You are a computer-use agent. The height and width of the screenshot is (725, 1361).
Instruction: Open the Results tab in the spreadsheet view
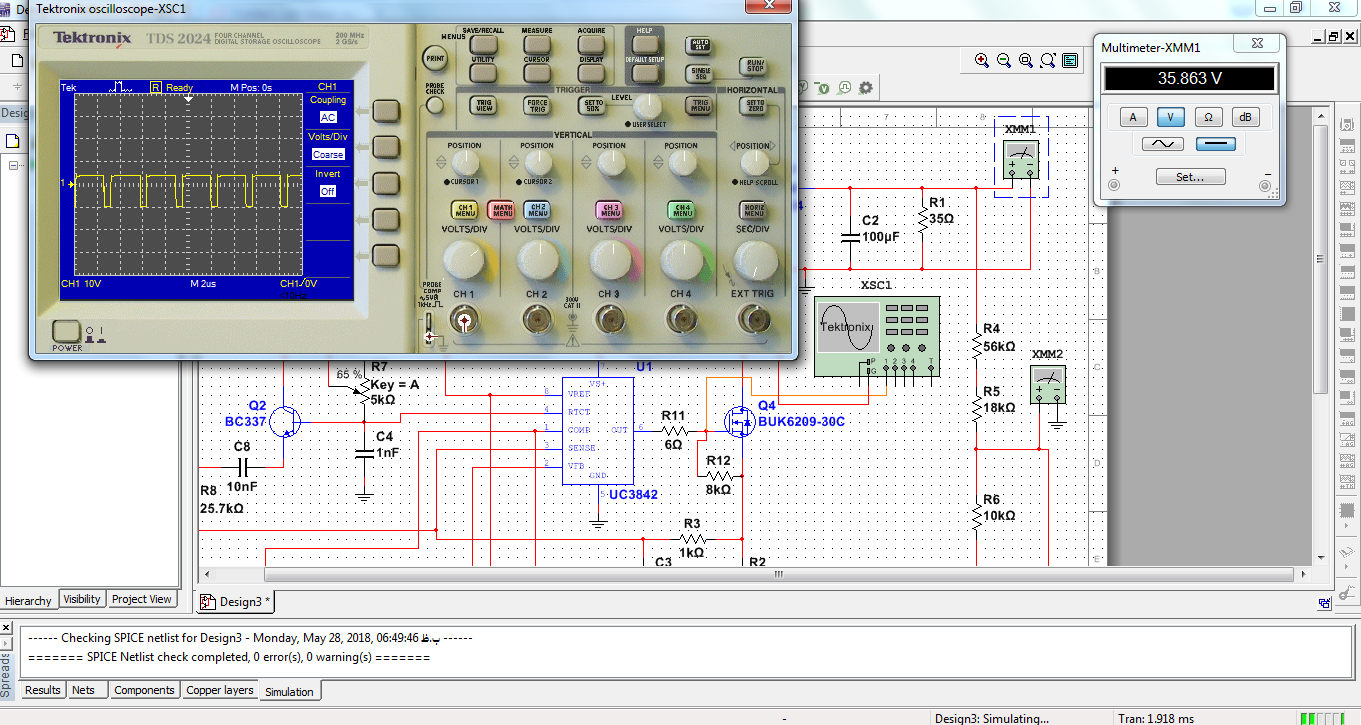tap(43, 690)
